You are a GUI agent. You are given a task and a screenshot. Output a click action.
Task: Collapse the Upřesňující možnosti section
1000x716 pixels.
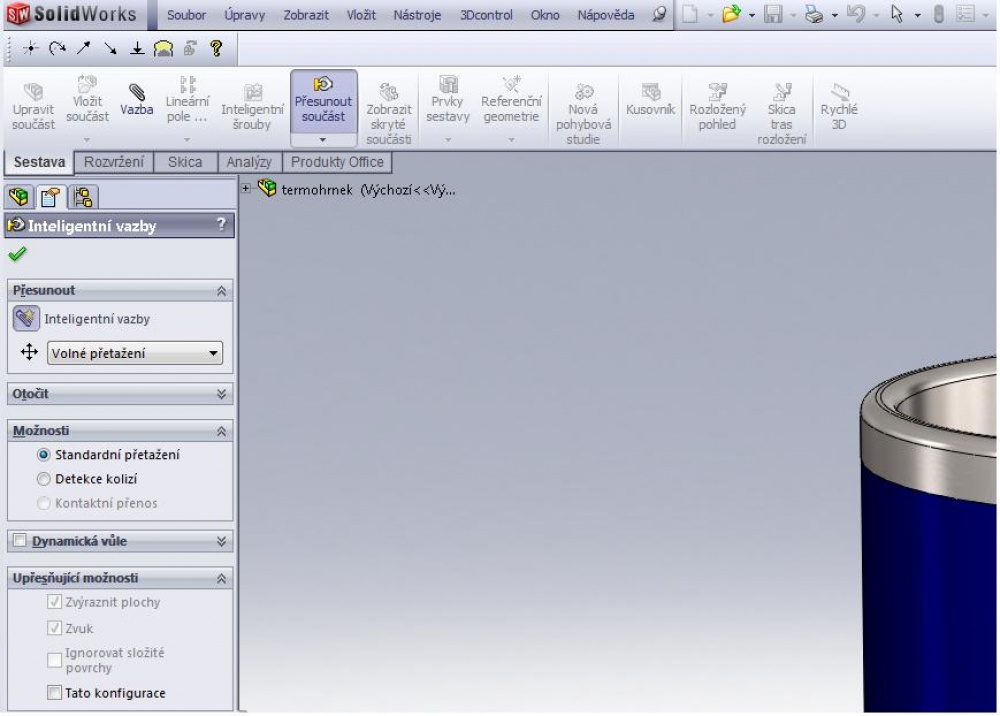pos(221,578)
